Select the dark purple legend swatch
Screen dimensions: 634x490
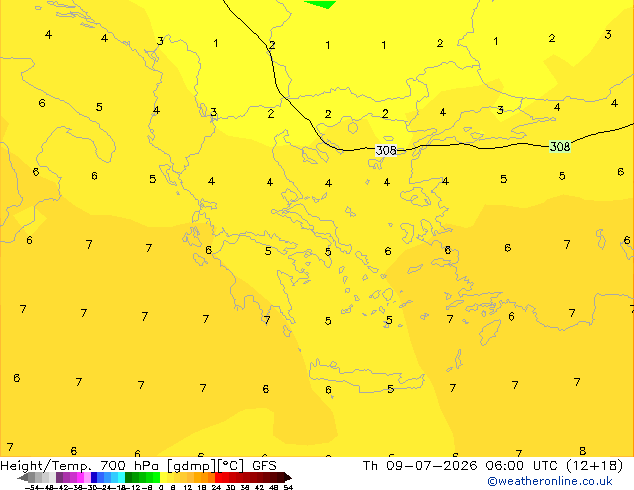(59, 477)
